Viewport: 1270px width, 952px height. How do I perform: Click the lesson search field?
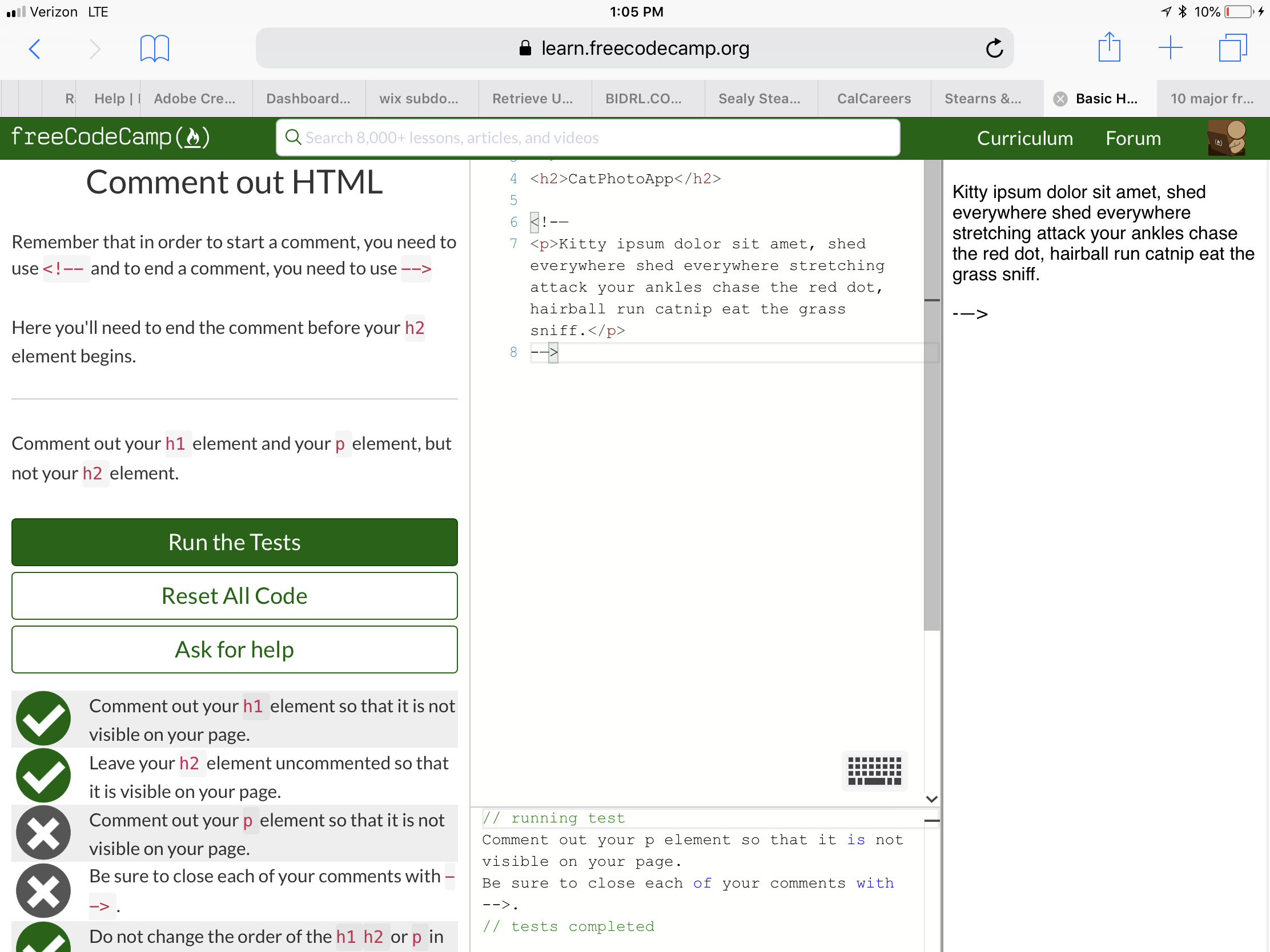click(x=588, y=138)
